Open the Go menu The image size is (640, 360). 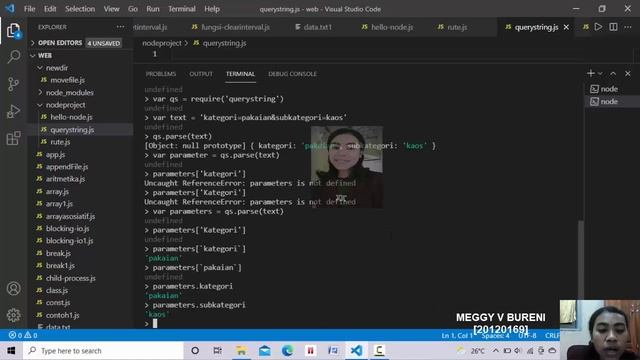[133, 9]
